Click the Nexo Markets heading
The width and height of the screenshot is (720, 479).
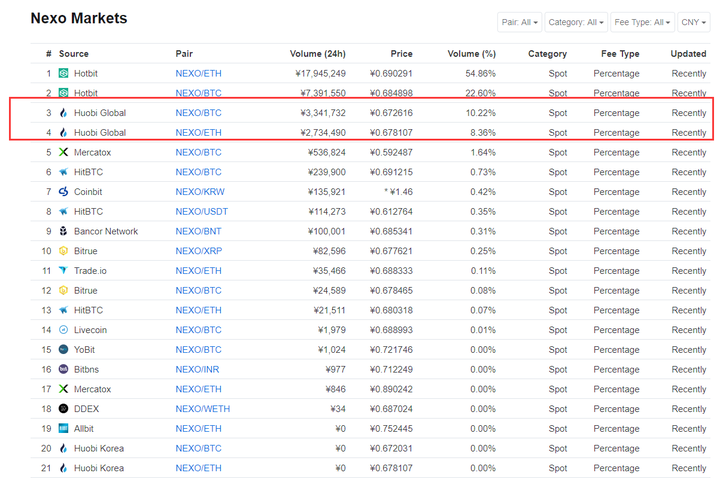click(79, 18)
